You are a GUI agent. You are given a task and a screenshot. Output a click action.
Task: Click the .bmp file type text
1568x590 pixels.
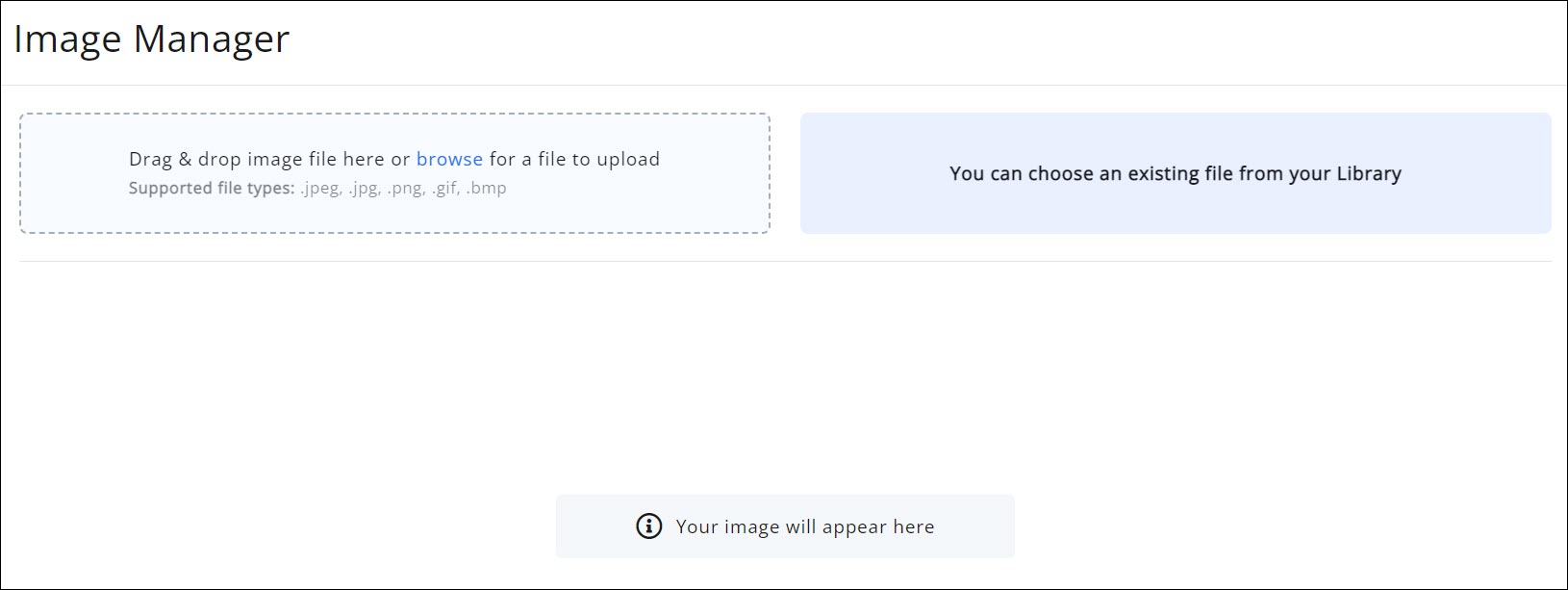(487, 188)
